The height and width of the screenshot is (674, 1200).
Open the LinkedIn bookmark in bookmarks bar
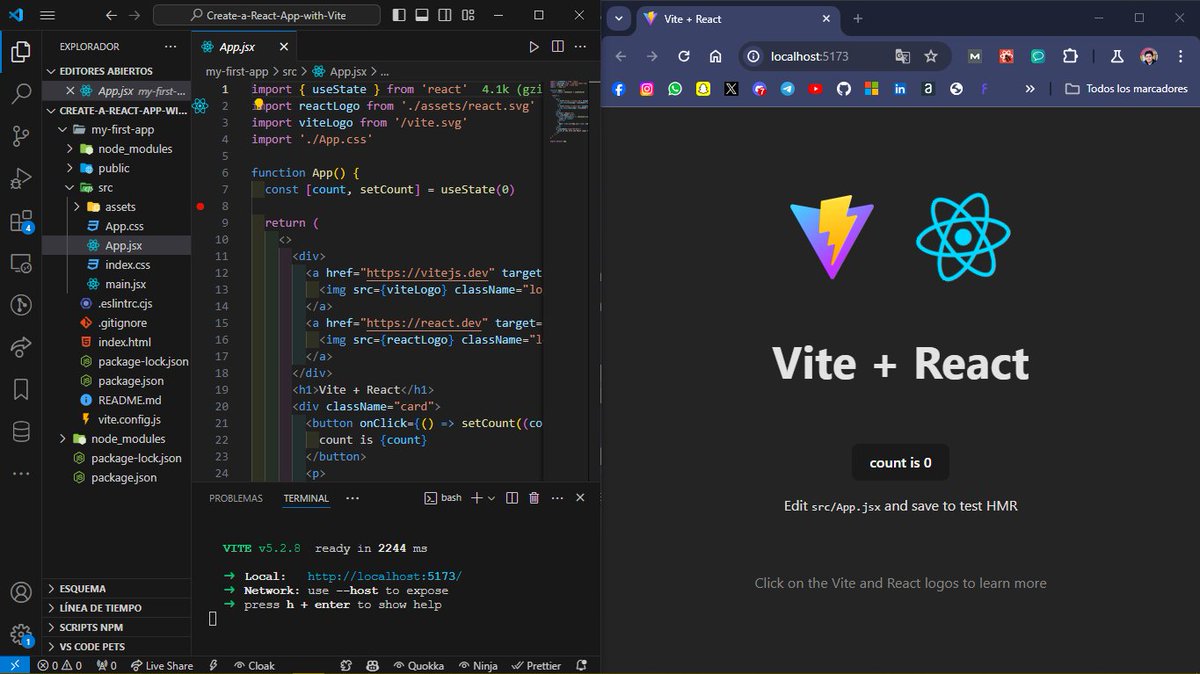coord(900,89)
